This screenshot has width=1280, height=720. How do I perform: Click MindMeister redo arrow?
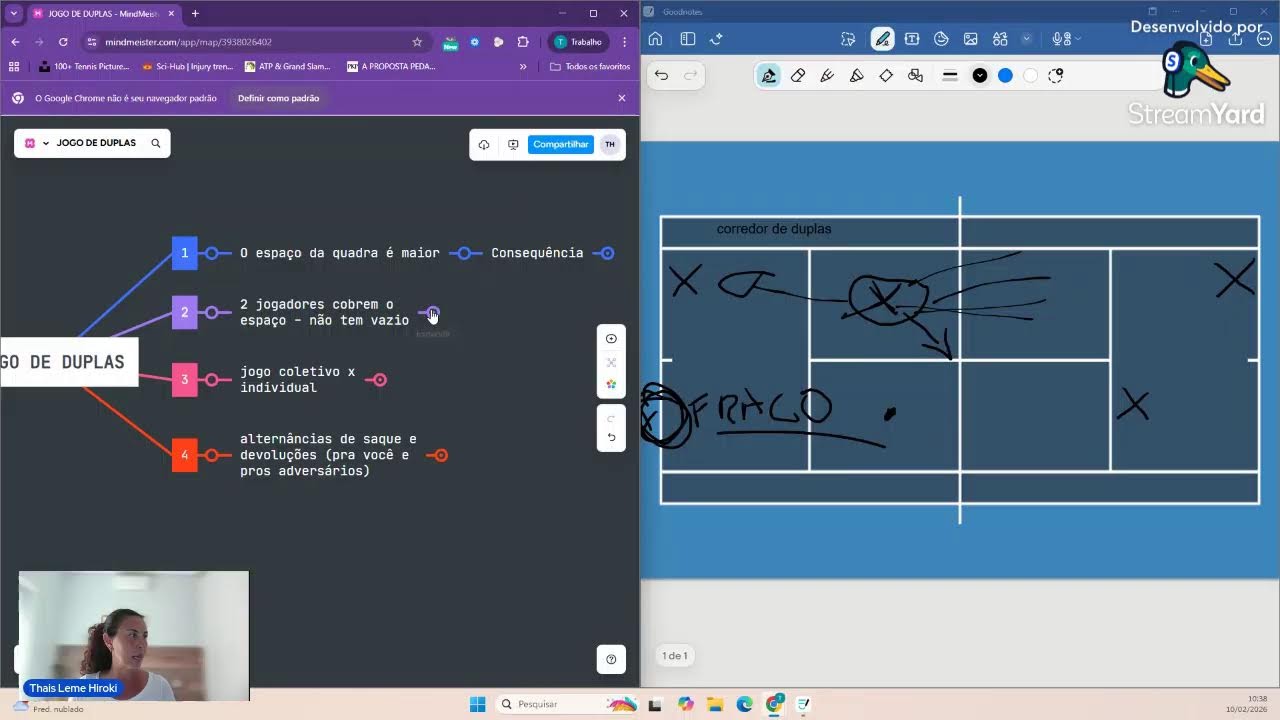click(x=611, y=418)
